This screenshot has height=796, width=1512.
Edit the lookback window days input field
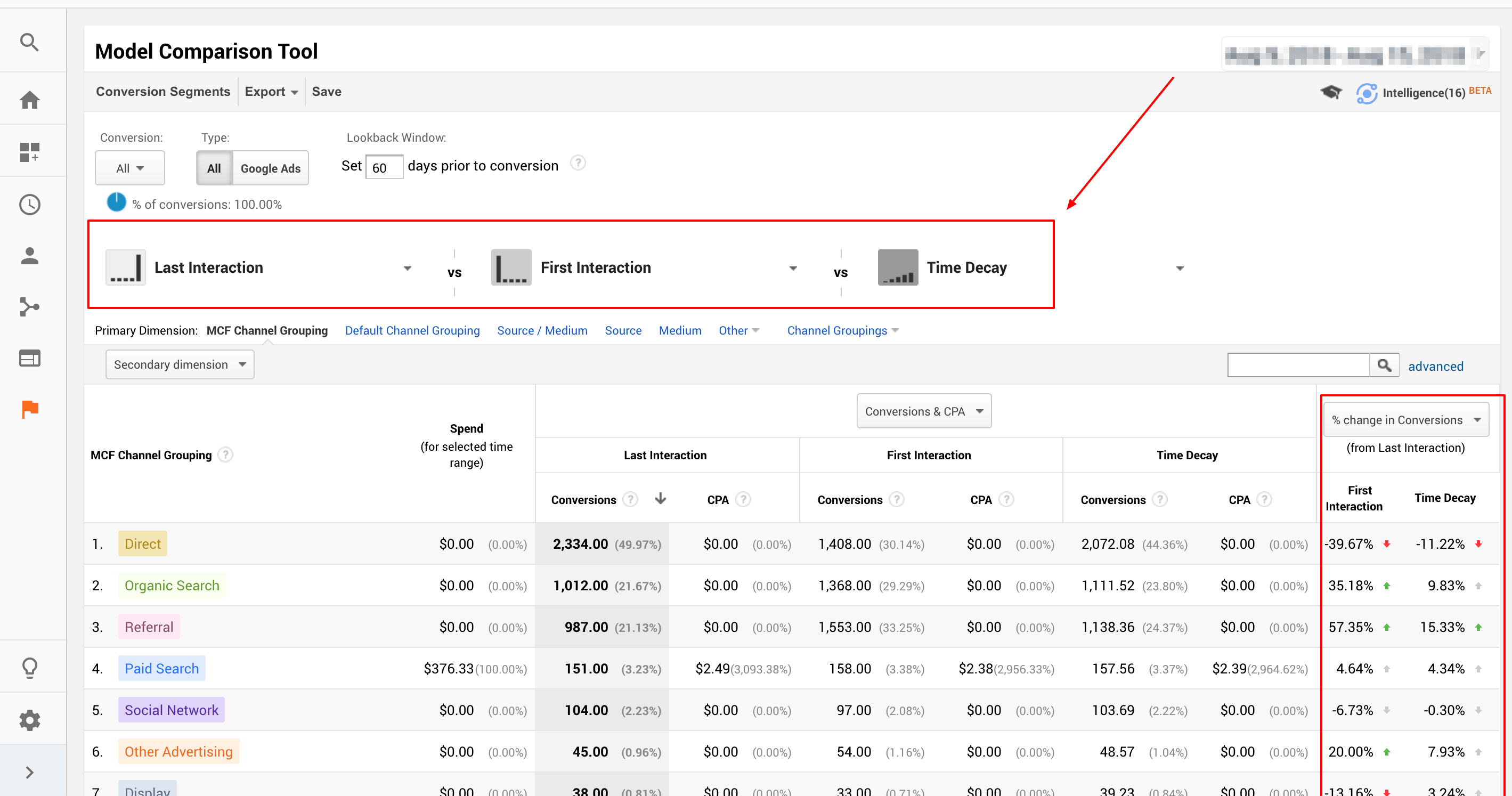click(x=384, y=167)
